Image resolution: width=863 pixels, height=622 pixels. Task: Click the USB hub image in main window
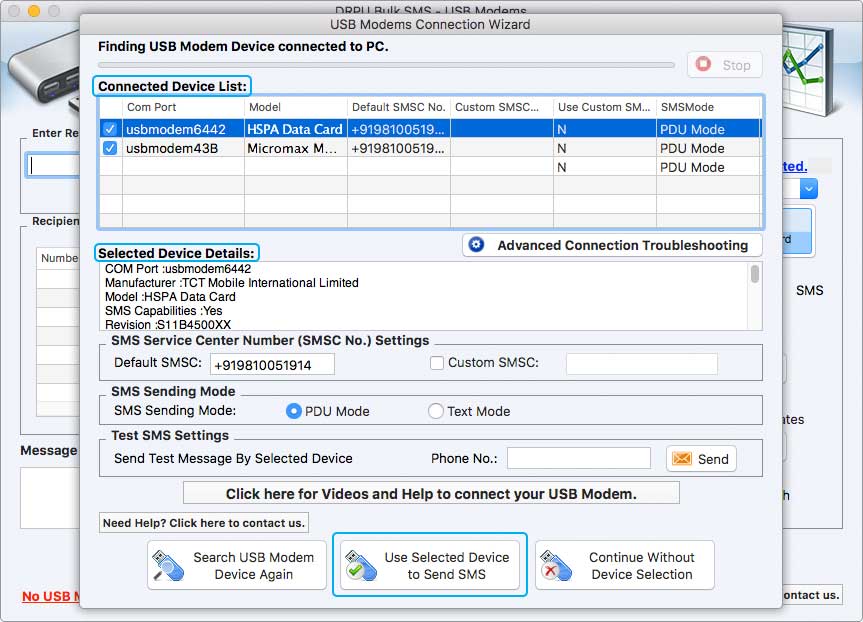tap(45, 72)
